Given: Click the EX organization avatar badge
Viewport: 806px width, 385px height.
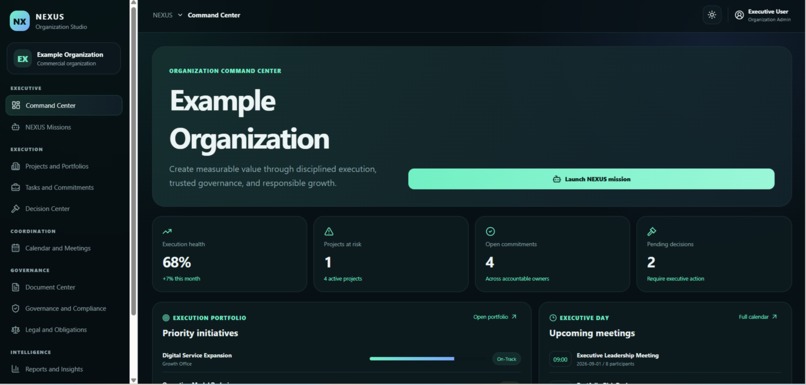Looking at the screenshot, I should [23, 59].
